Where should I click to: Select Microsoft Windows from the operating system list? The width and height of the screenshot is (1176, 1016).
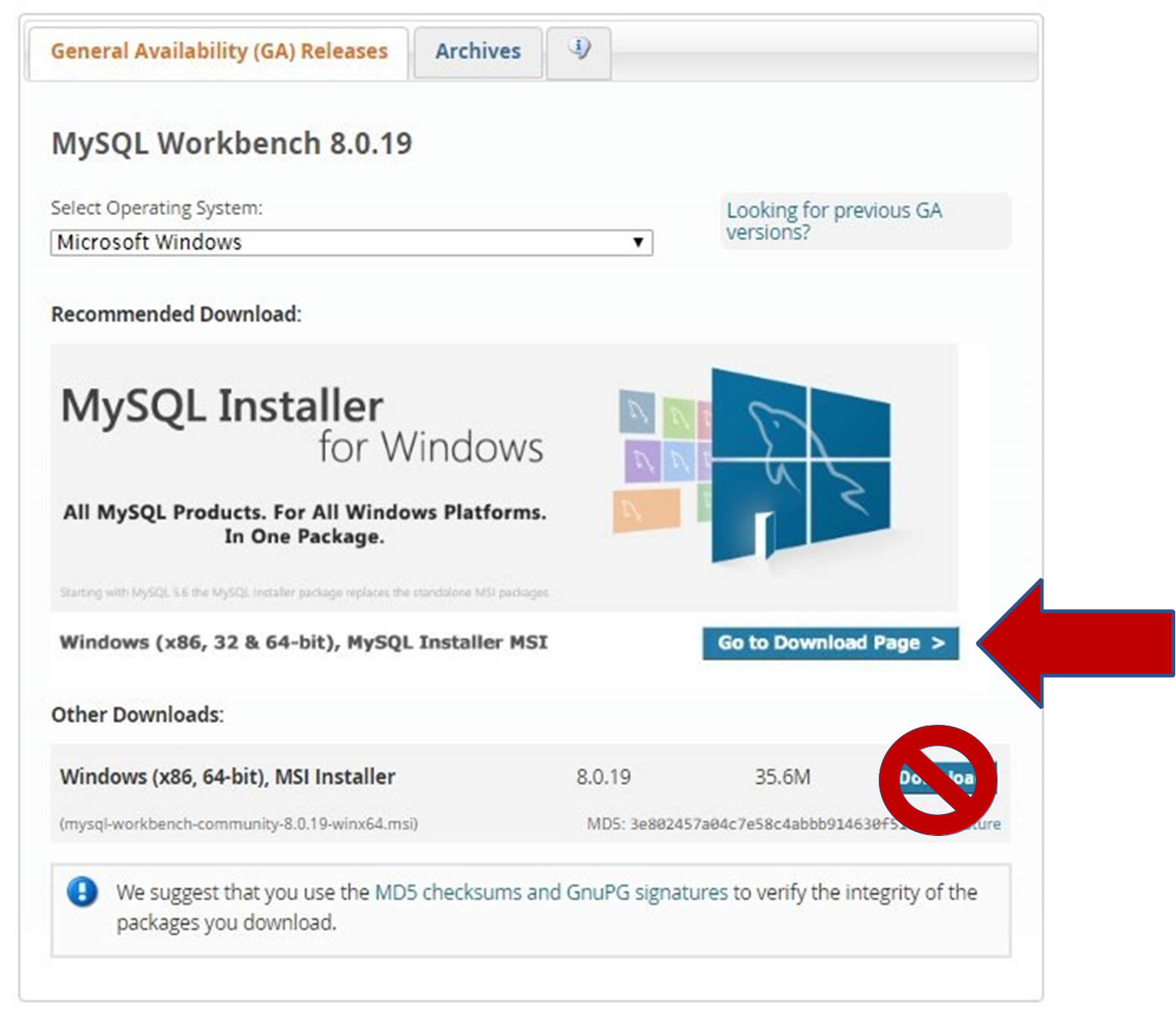[151, 242]
